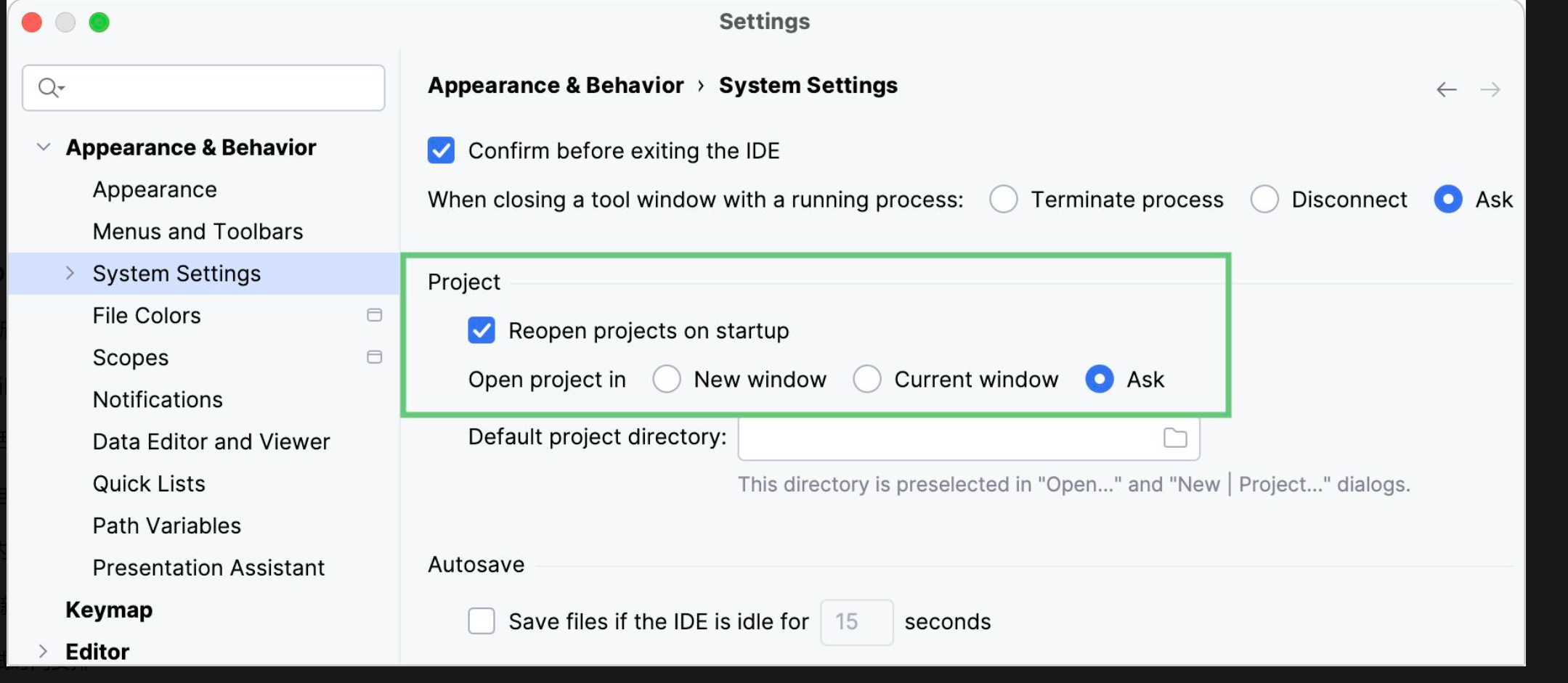The width and height of the screenshot is (1568, 683).
Task: Uncheck Confirm before exiting the IDE
Action: point(441,150)
